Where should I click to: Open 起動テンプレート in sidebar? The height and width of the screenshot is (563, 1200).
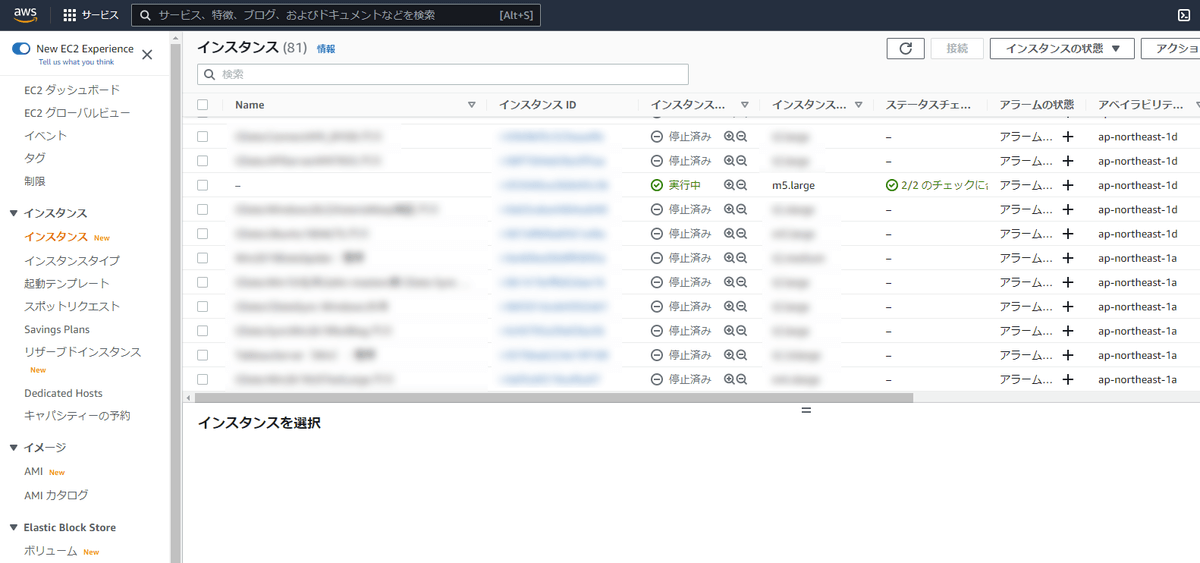(x=67, y=283)
